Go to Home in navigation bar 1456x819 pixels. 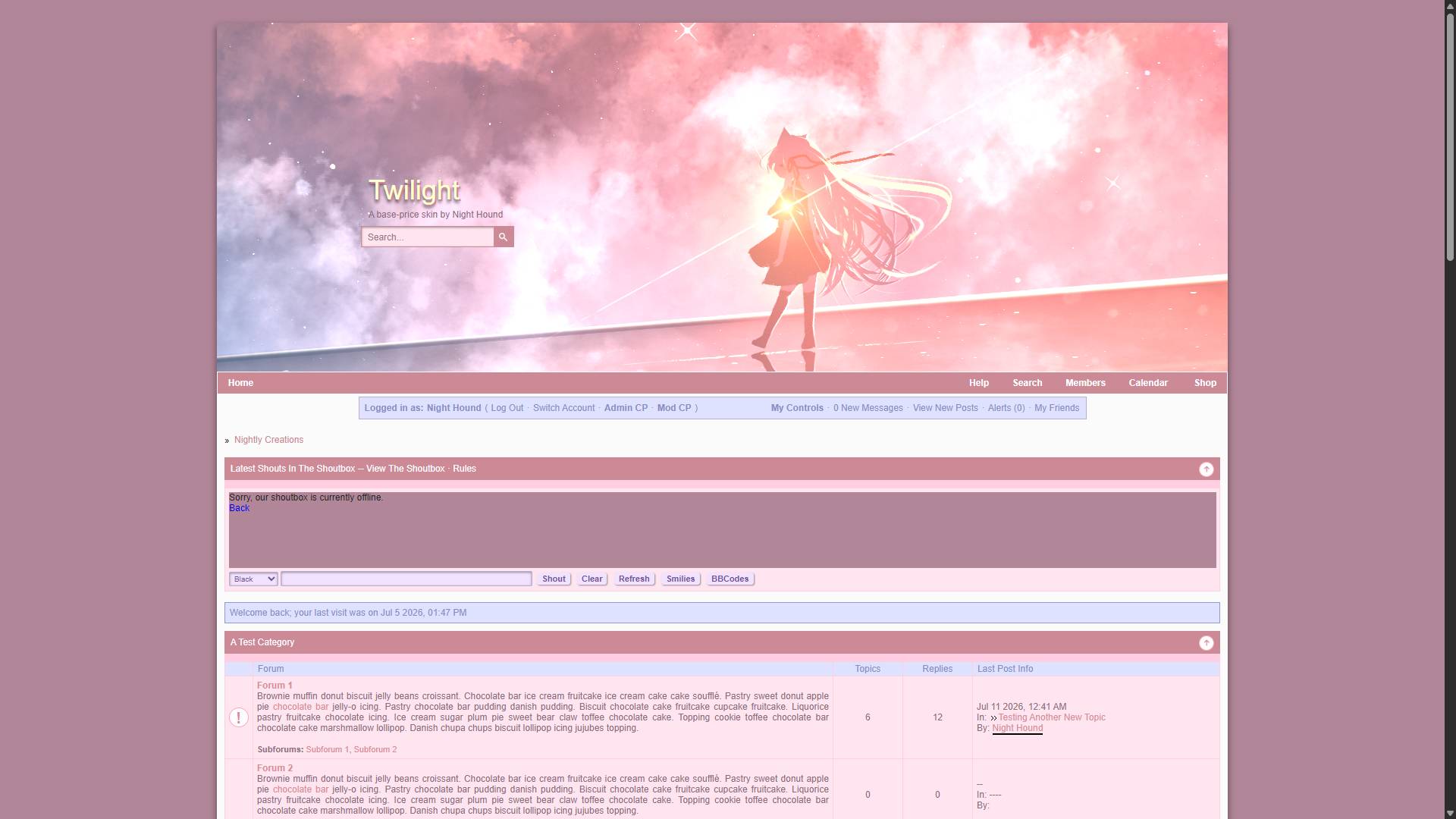(x=240, y=383)
